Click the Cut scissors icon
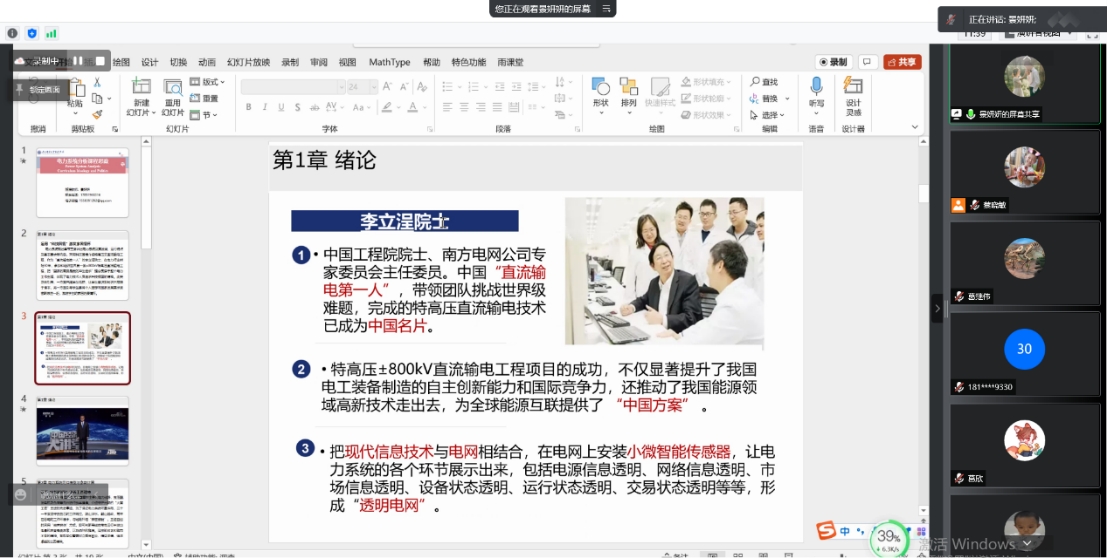The image size is (1108, 558). (x=97, y=83)
